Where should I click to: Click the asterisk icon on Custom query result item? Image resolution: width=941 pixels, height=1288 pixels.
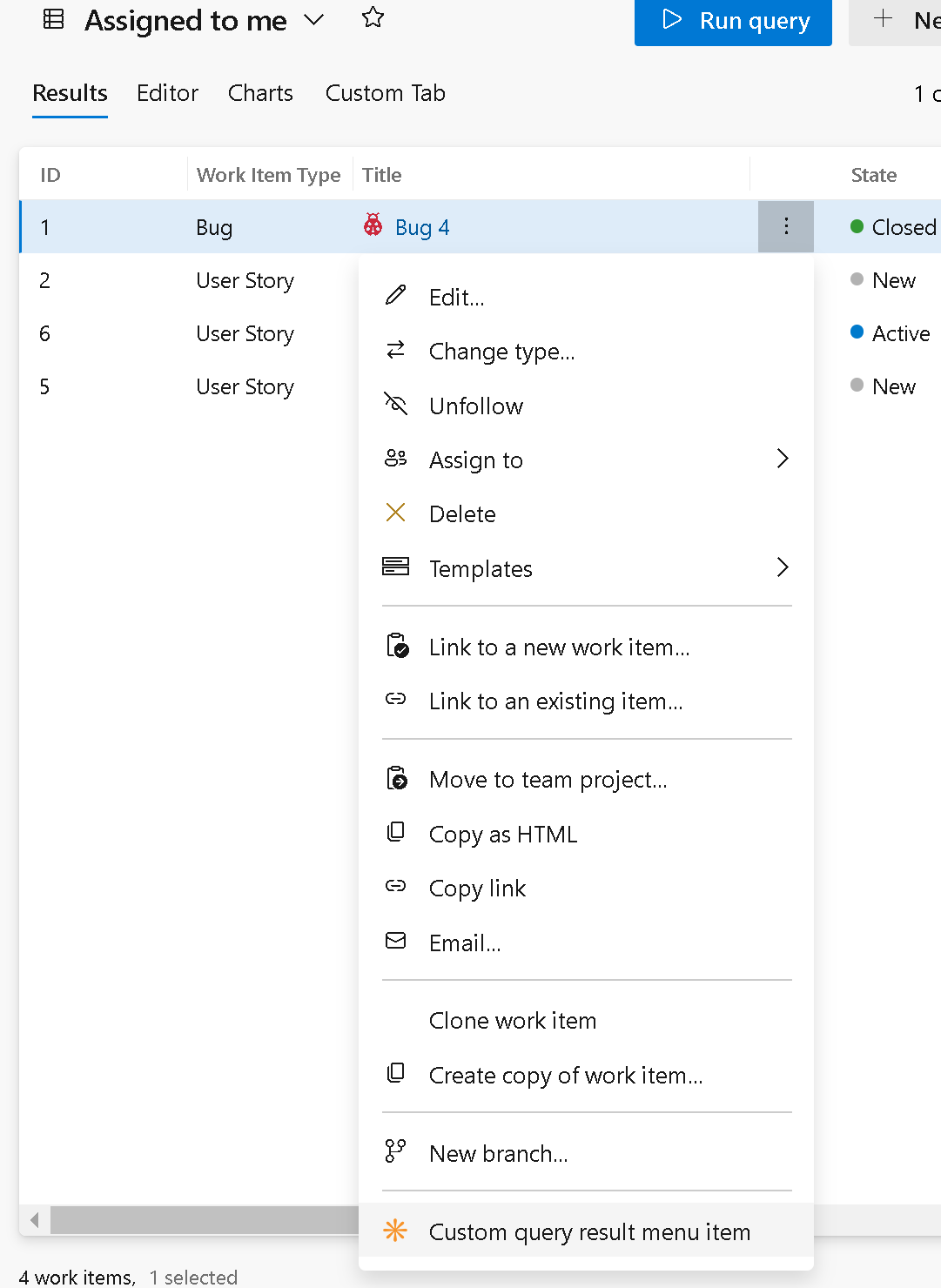396,1231
